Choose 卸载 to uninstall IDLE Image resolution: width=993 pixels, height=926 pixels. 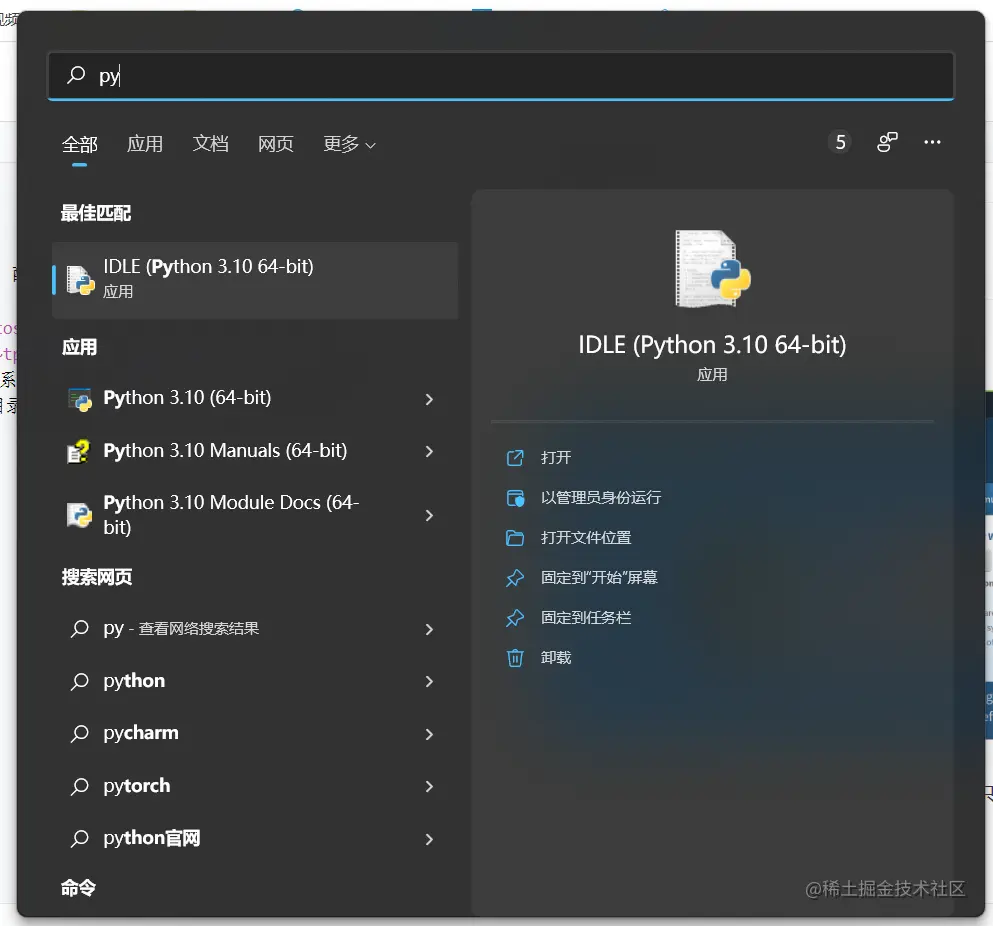point(556,658)
